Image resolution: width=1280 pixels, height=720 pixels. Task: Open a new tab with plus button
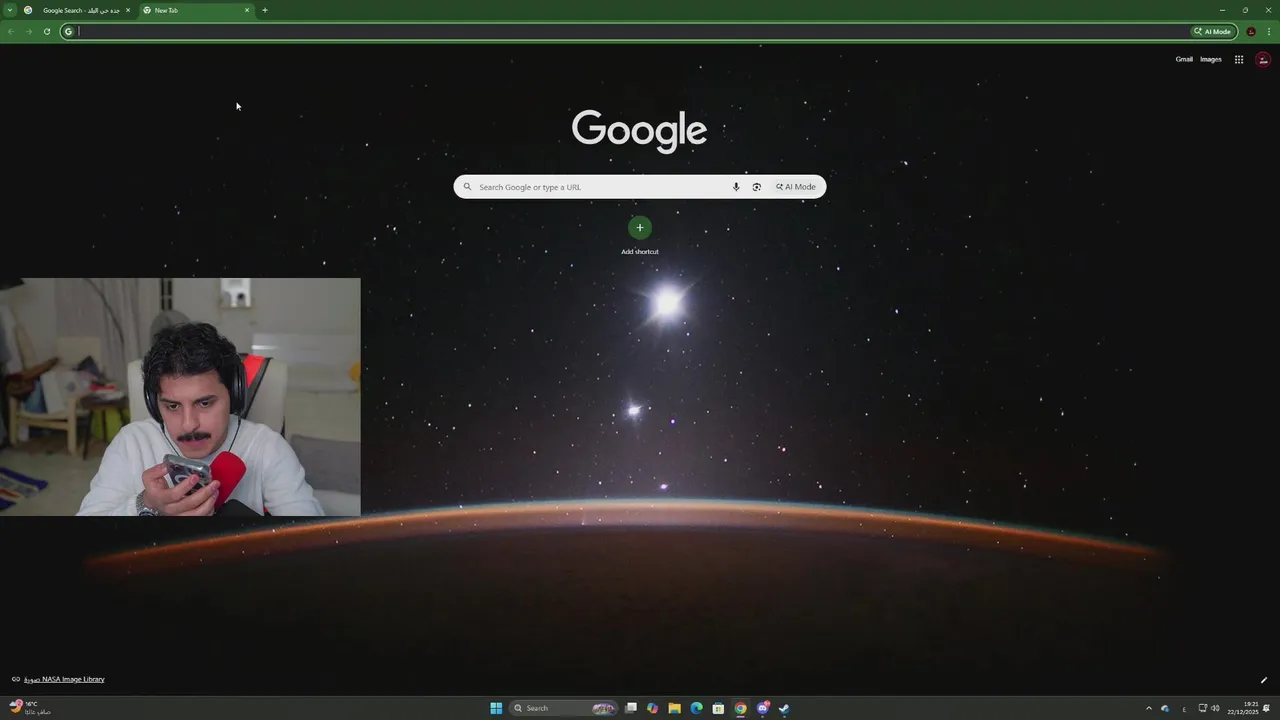pyautogui.click(x=265, y=10)
